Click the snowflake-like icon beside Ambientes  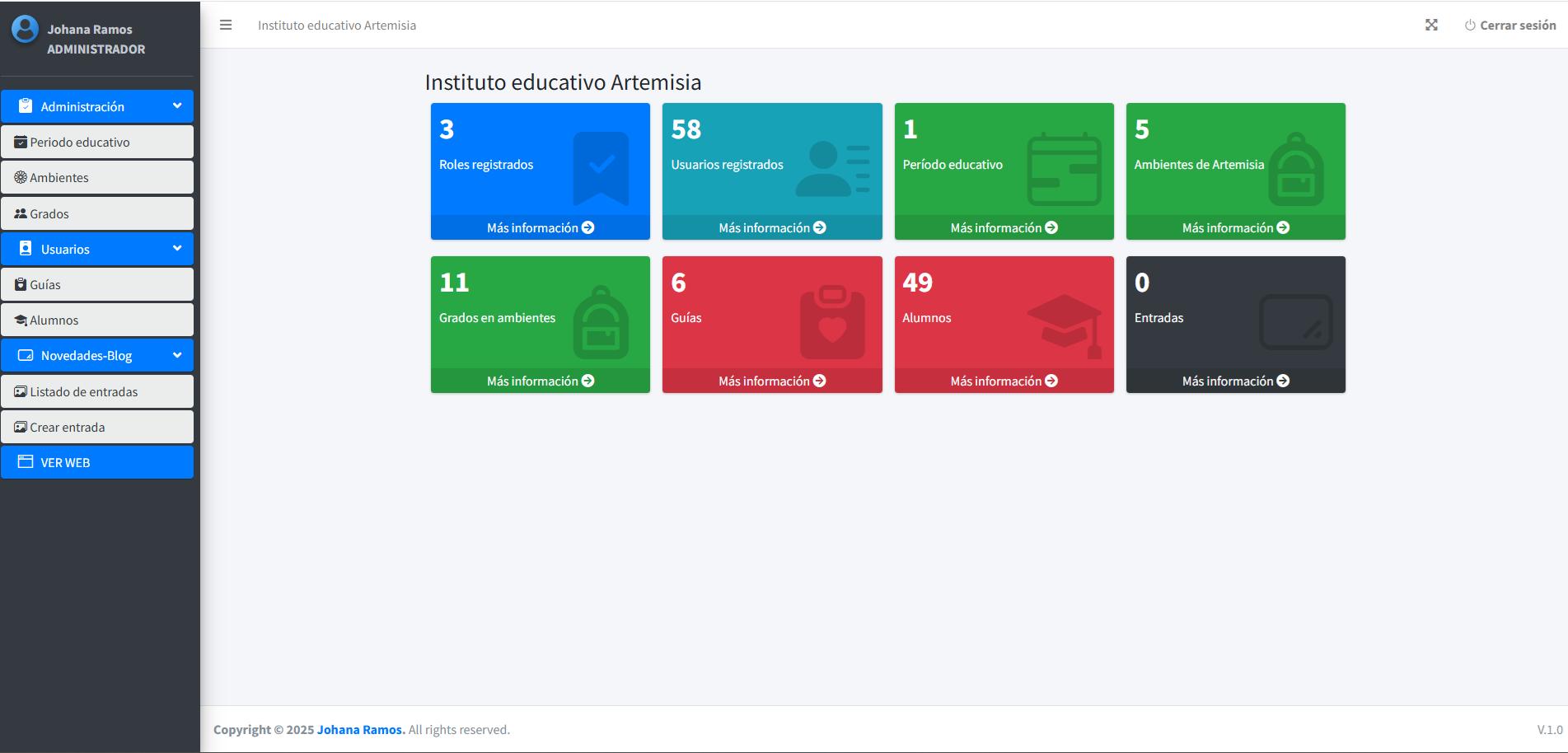[21, 177]
